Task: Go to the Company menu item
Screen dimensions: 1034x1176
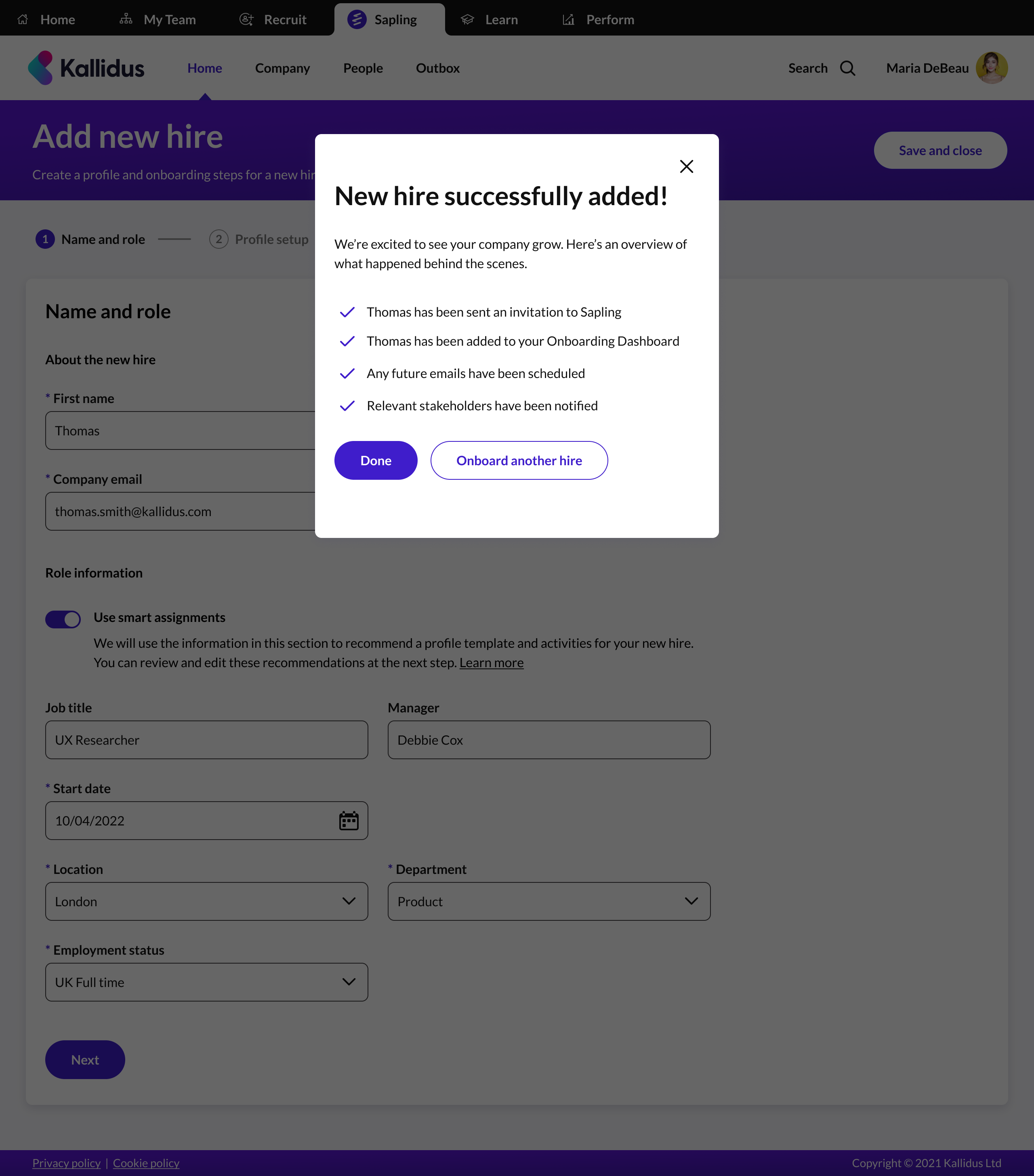Action: point(282,69)
